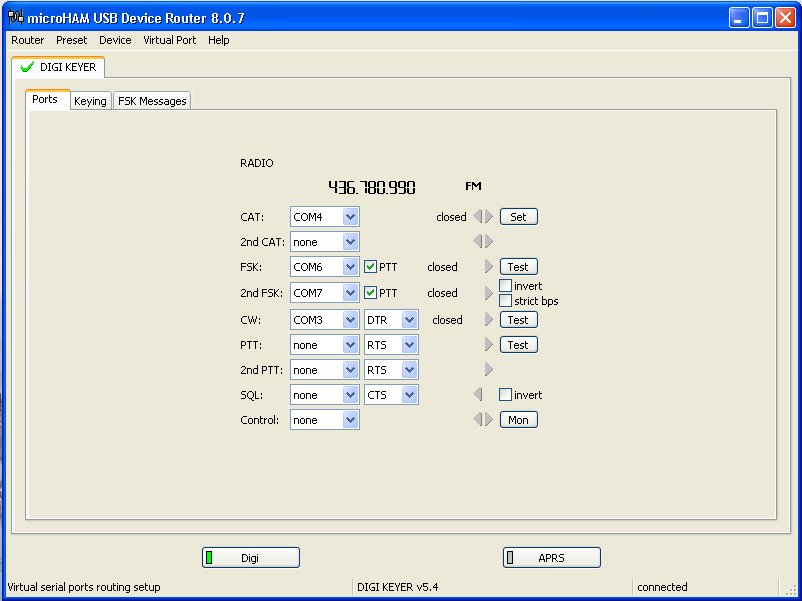Viewport: 802px width, 601px height.
Task: Click the right arrow indicator in CAT row
Action: (489, 217)
